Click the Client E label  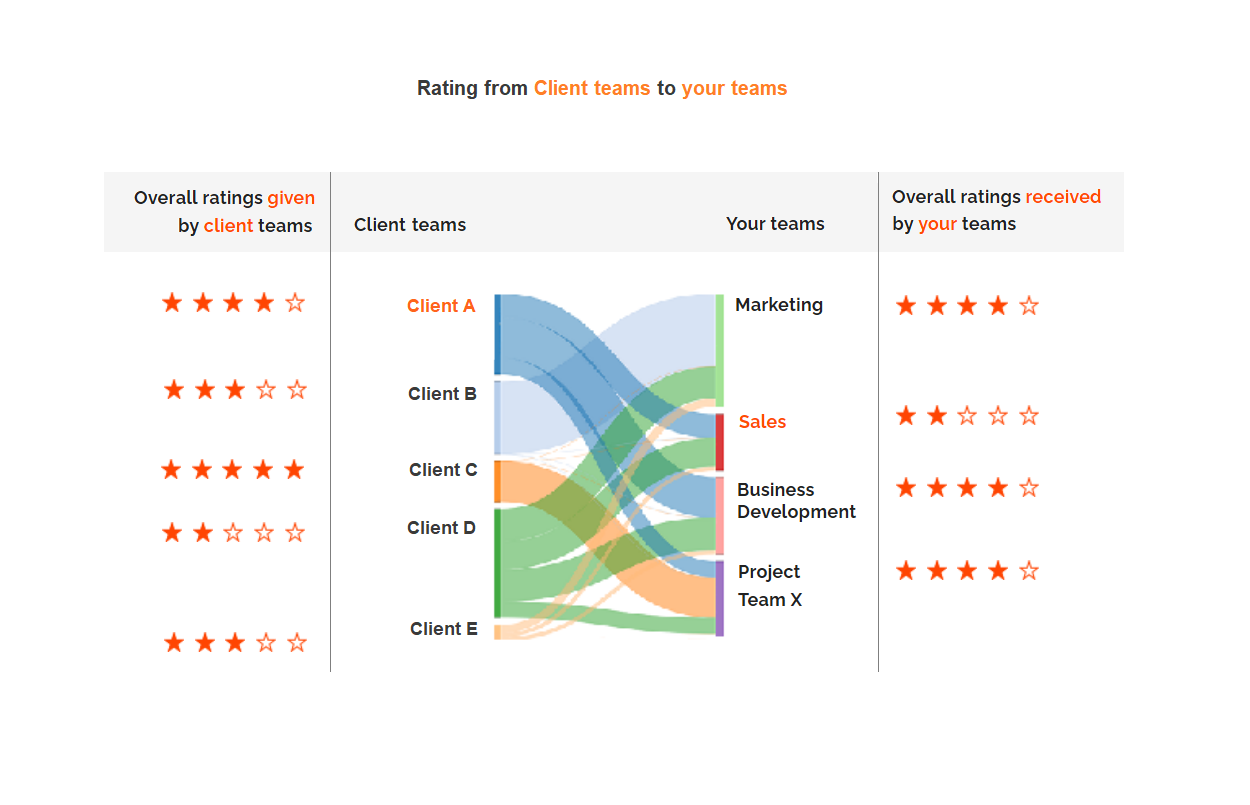coord(443,629)
